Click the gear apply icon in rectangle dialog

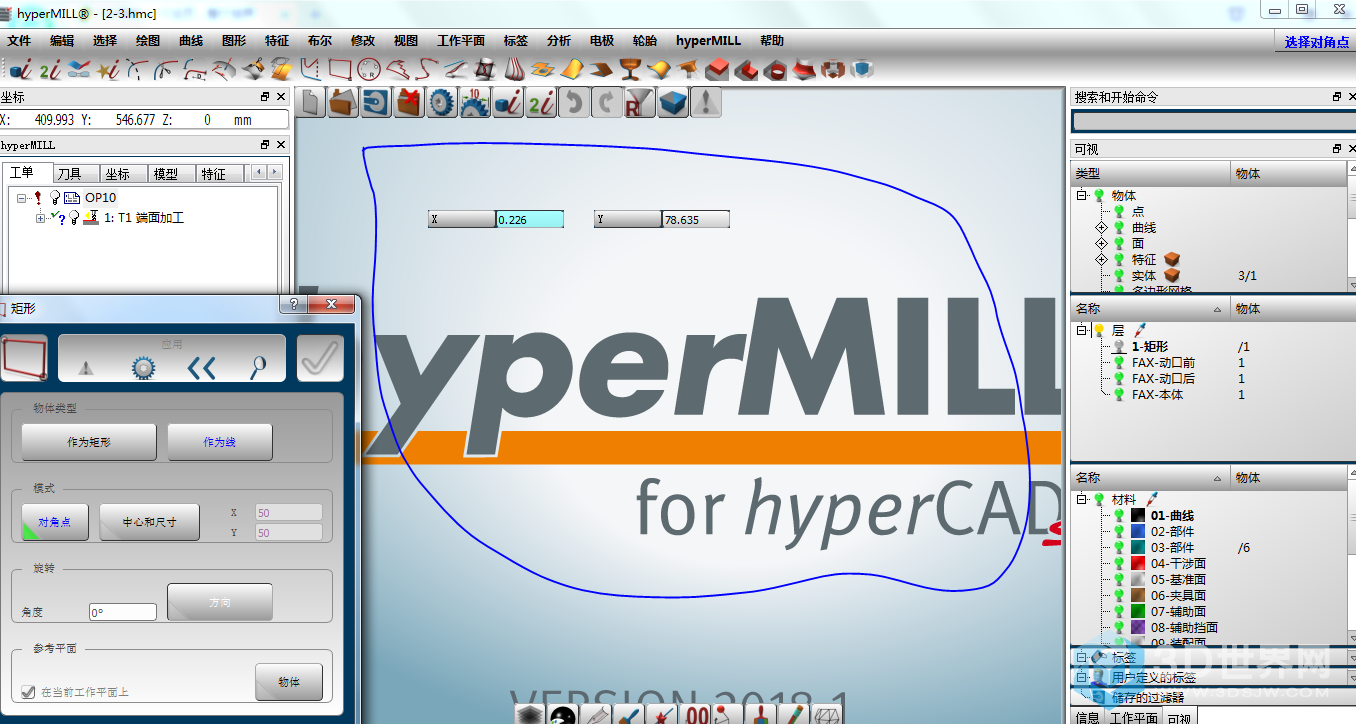pyautogui.click(x=144, y=368)
